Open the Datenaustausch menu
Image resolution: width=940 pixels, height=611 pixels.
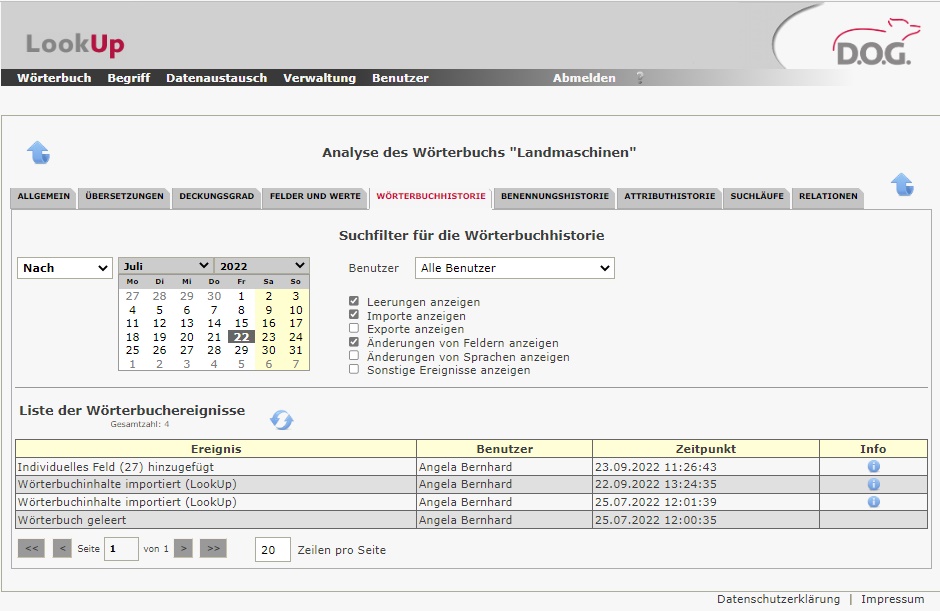tap(216, 78)
